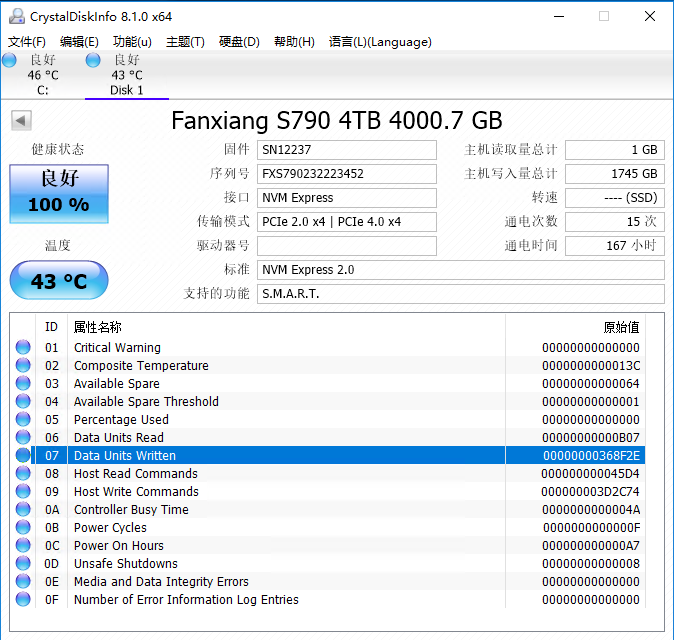This screenshot has width=674, height=640.
Task: Click raw value 0000000000013C
Action: [591, 365]
